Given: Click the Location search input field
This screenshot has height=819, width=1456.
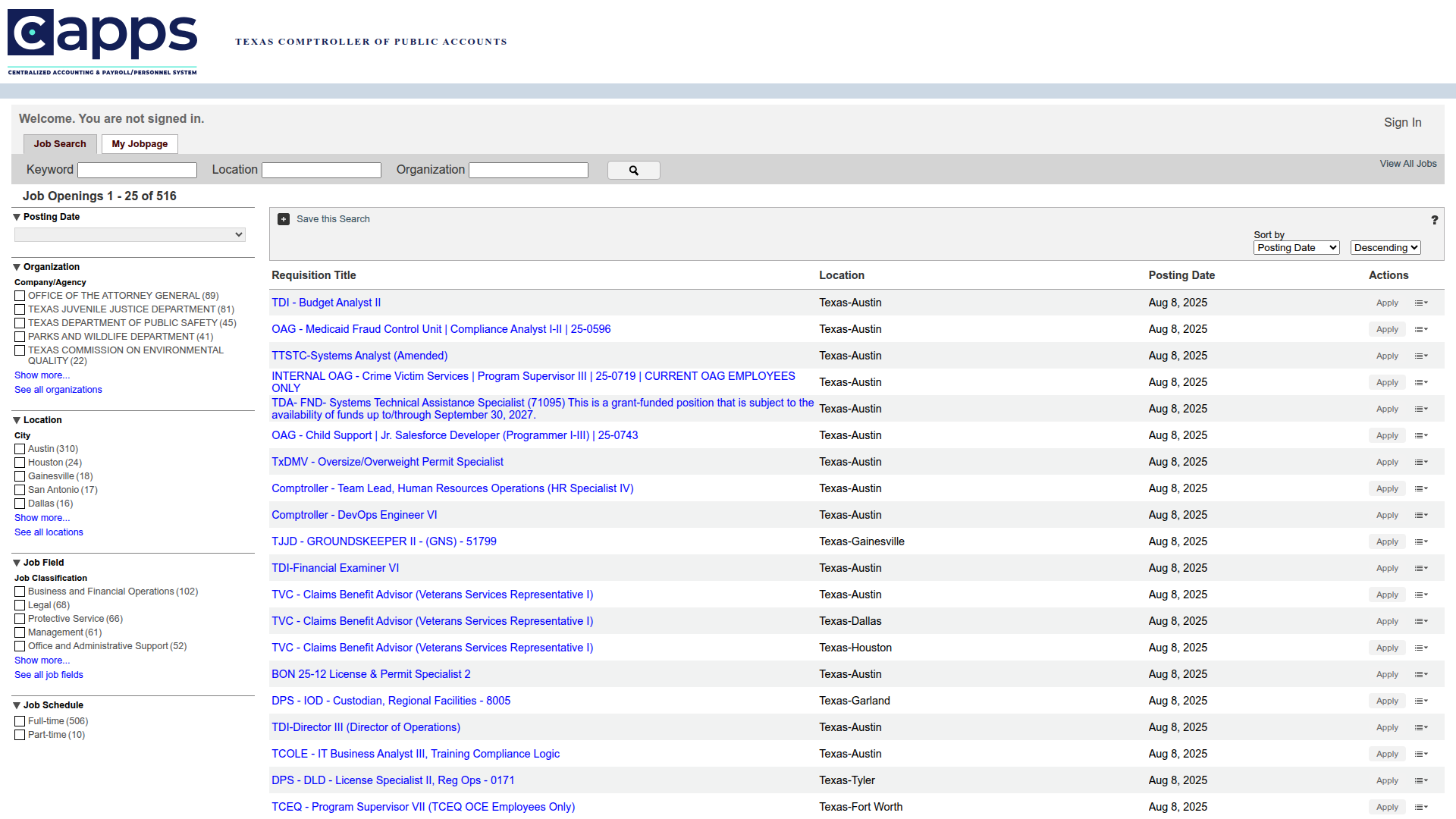Looking at the screenshot, I should click(322, 171).
